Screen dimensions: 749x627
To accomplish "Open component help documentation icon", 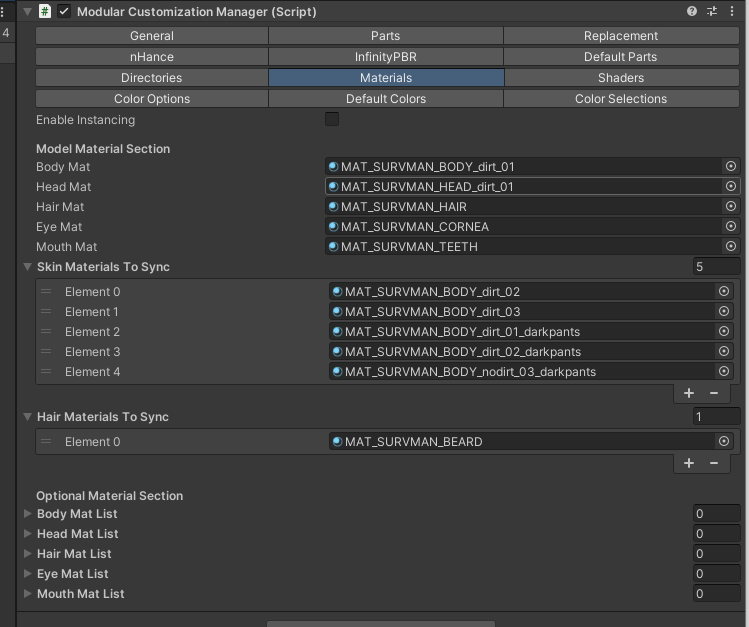I will pos(692,11).
